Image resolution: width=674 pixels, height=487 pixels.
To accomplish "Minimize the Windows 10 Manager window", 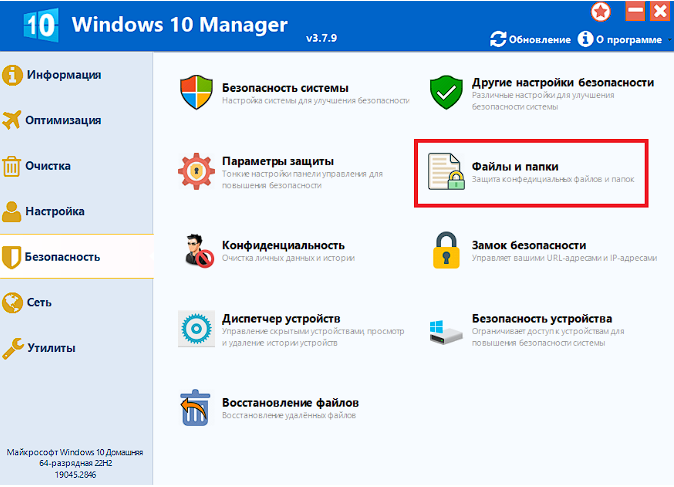I will (x=635, y=11).
